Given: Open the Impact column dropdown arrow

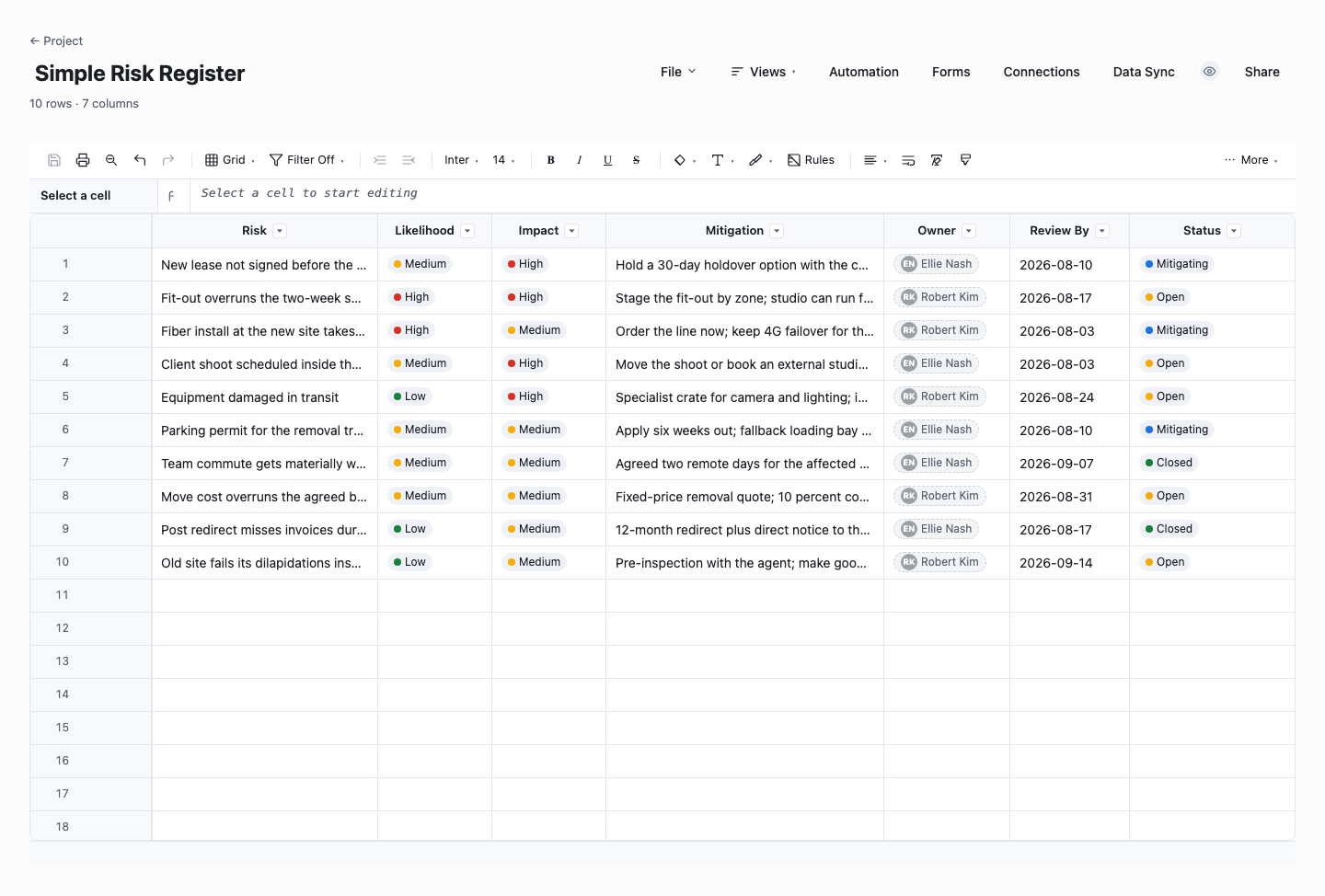Looking at the screenshot, I should pyautogui.click(x=571, y=231).
